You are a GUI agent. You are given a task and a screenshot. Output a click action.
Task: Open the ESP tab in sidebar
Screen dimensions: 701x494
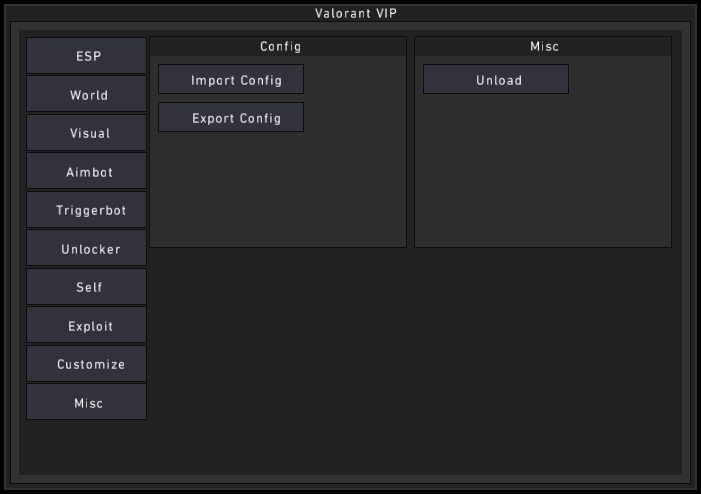coord(87,56)
